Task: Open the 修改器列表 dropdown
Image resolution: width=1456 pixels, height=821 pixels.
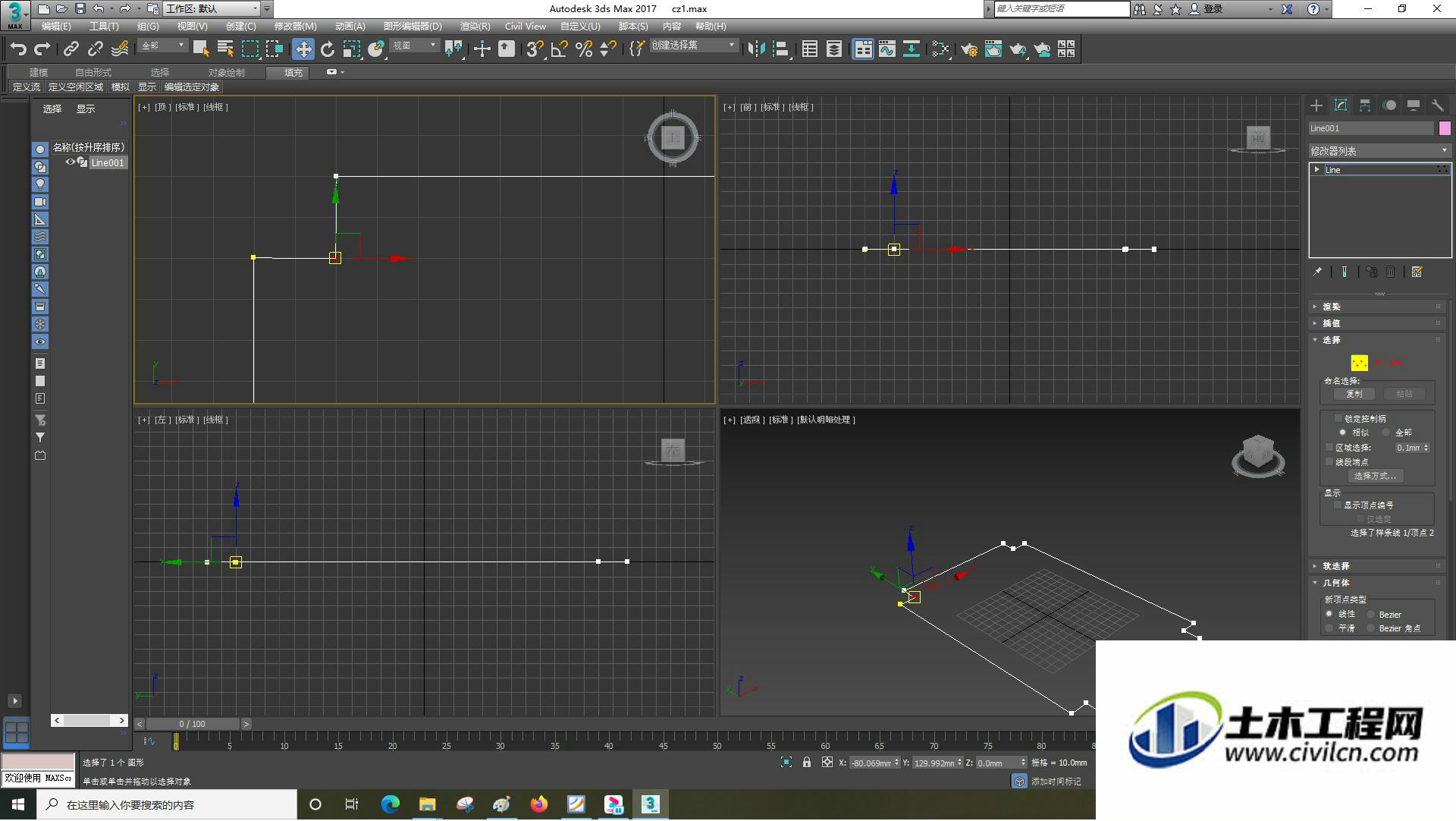Action: coord(1379,151)
